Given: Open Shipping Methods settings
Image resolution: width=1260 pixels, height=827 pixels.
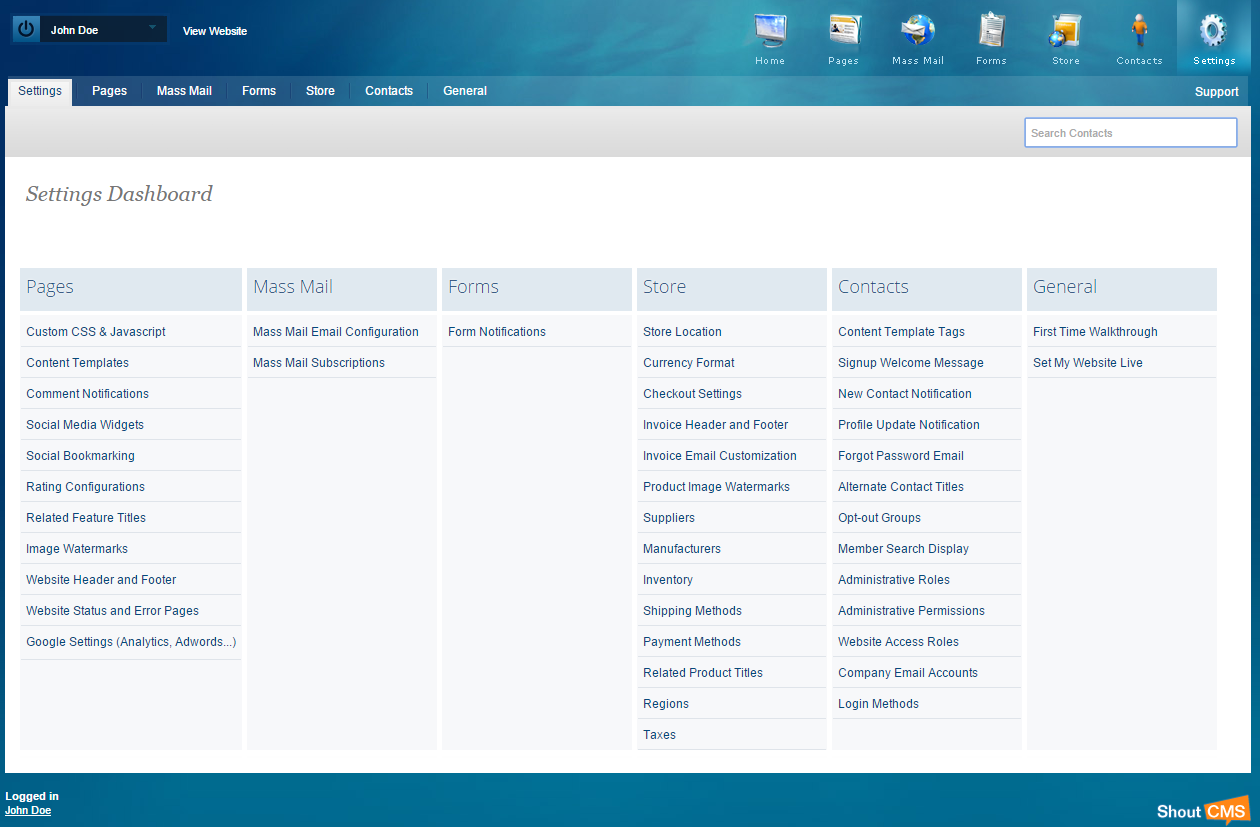Looking at the screenshot, I should pos(693,611).
